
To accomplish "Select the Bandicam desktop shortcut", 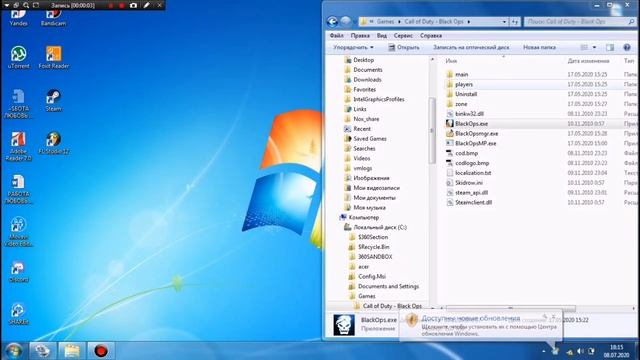I will 53,18.
